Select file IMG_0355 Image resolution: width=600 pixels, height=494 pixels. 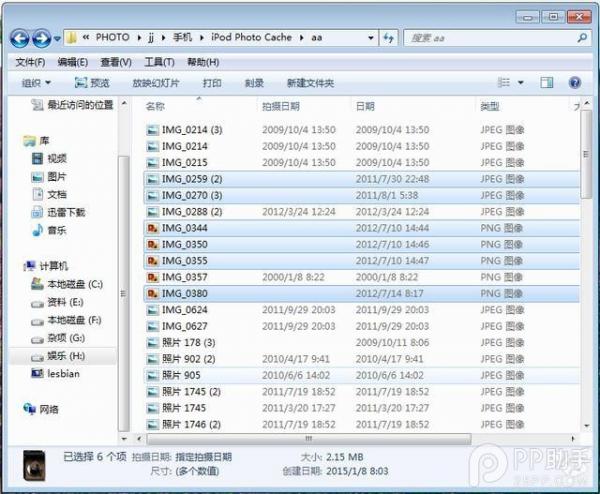(184, 261)
